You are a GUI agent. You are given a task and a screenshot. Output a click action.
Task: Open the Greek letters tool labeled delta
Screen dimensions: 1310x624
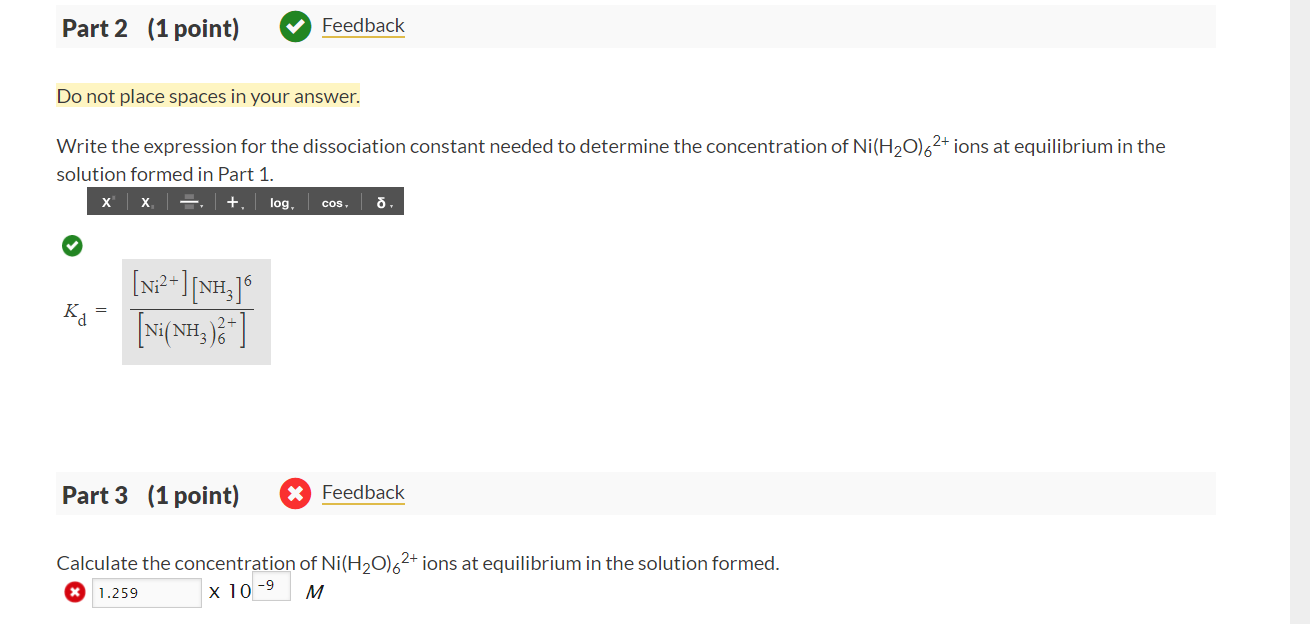[x=381, y=202]
